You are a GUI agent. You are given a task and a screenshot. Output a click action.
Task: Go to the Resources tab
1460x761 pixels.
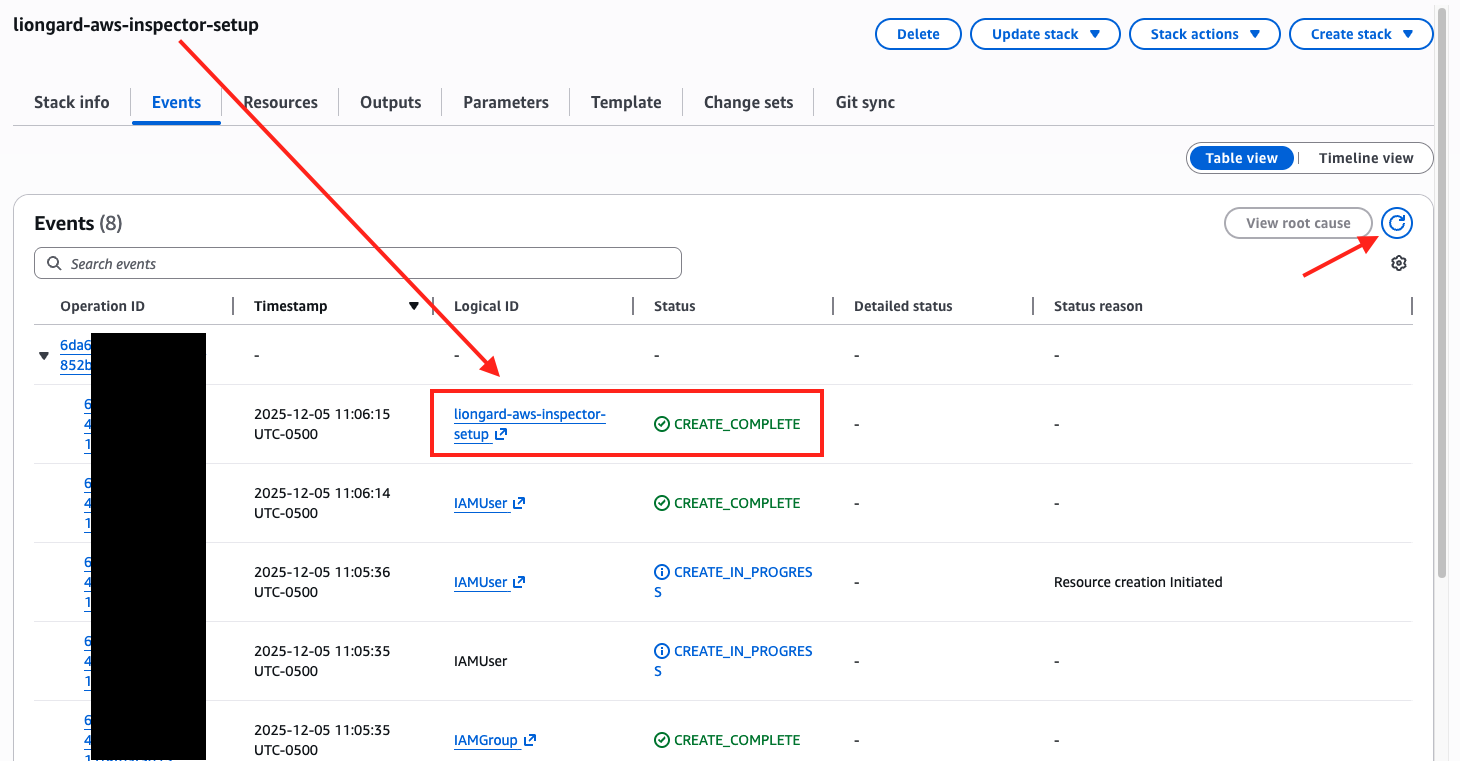tap(280, 102)
